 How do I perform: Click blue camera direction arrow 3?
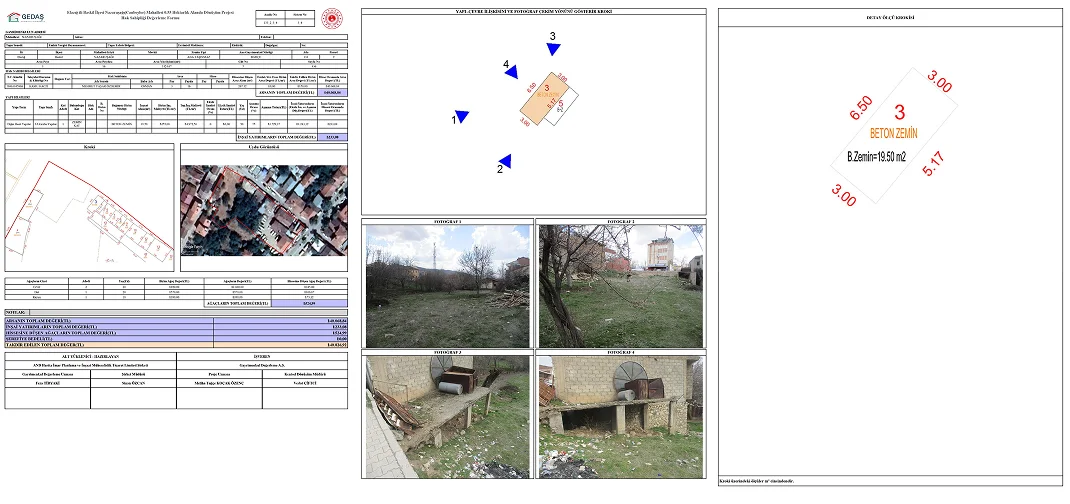coord(553,49)
